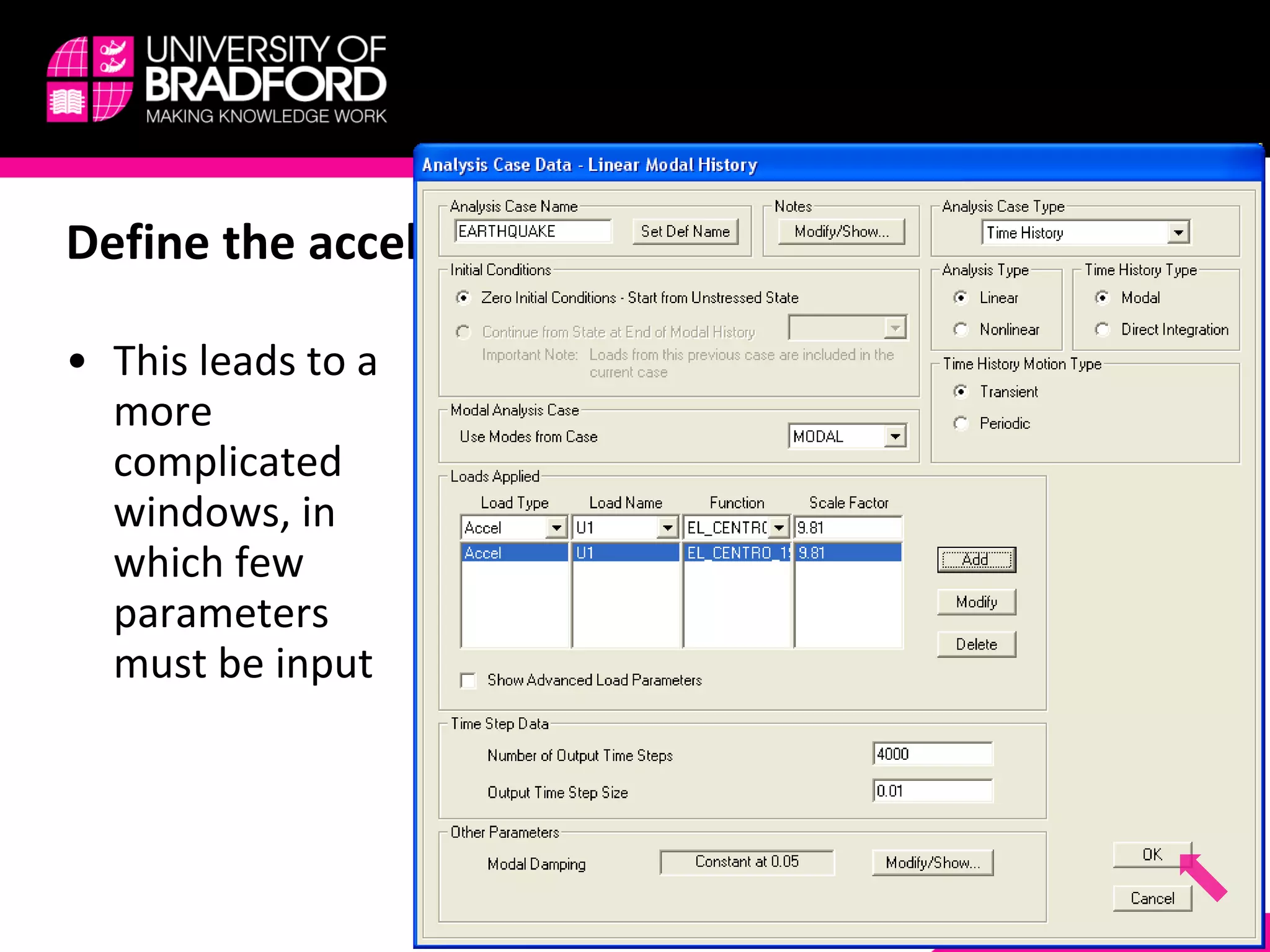Open the Analysis Case Type dropdown
The image size is (1270, 952).
point(1178,233)
